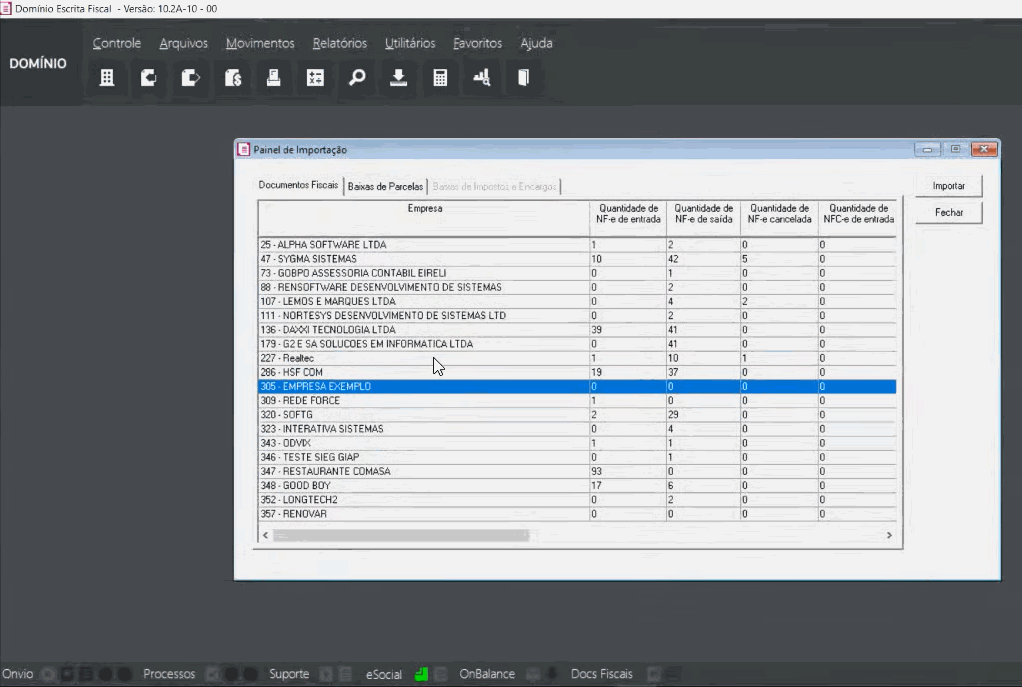Open the Relatórios menu
The width and height of the screenshot is (1022, 687).
tap(339, 43)
